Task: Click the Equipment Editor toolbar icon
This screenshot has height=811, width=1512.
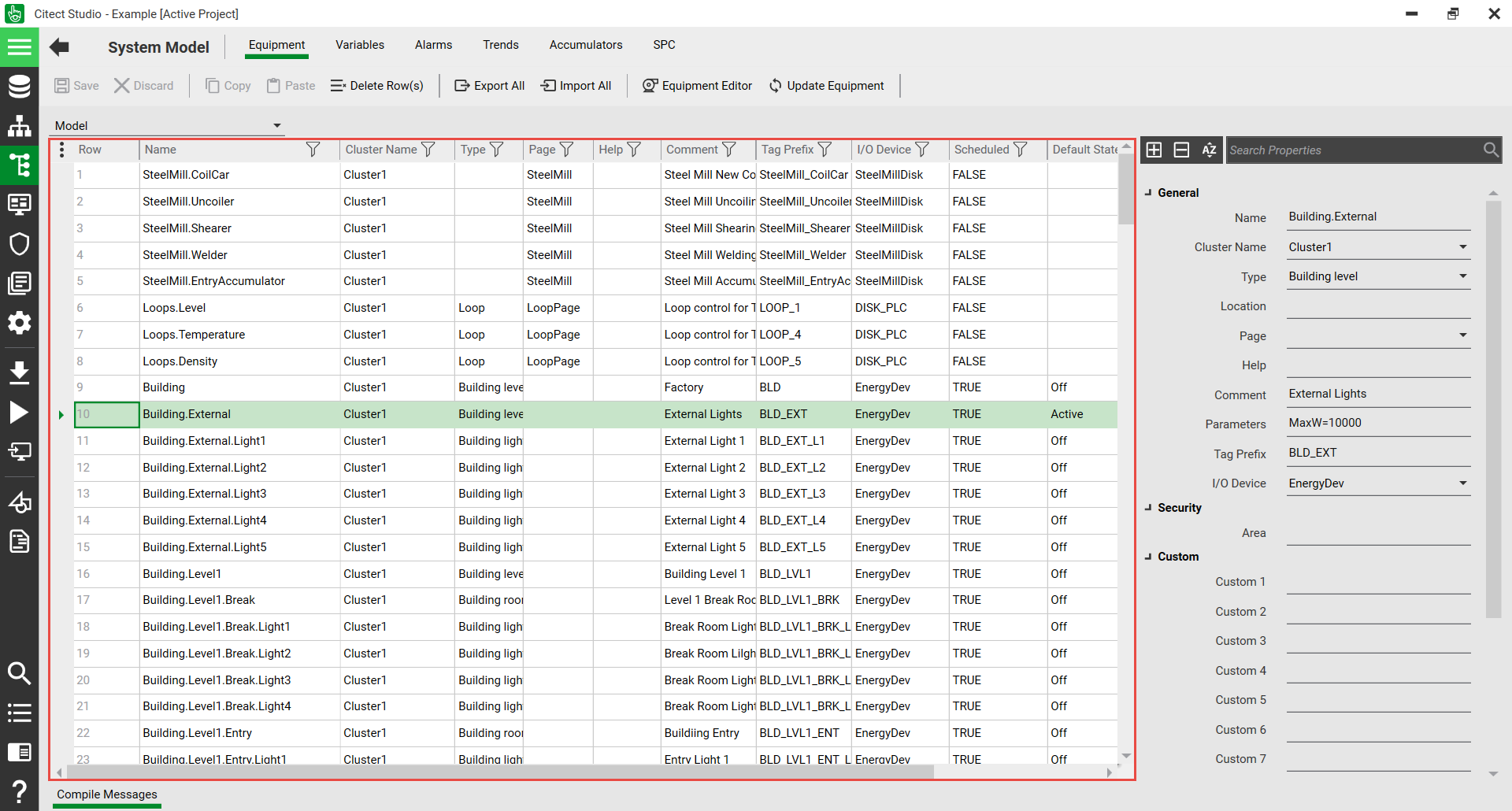Action: click(650, 86)
